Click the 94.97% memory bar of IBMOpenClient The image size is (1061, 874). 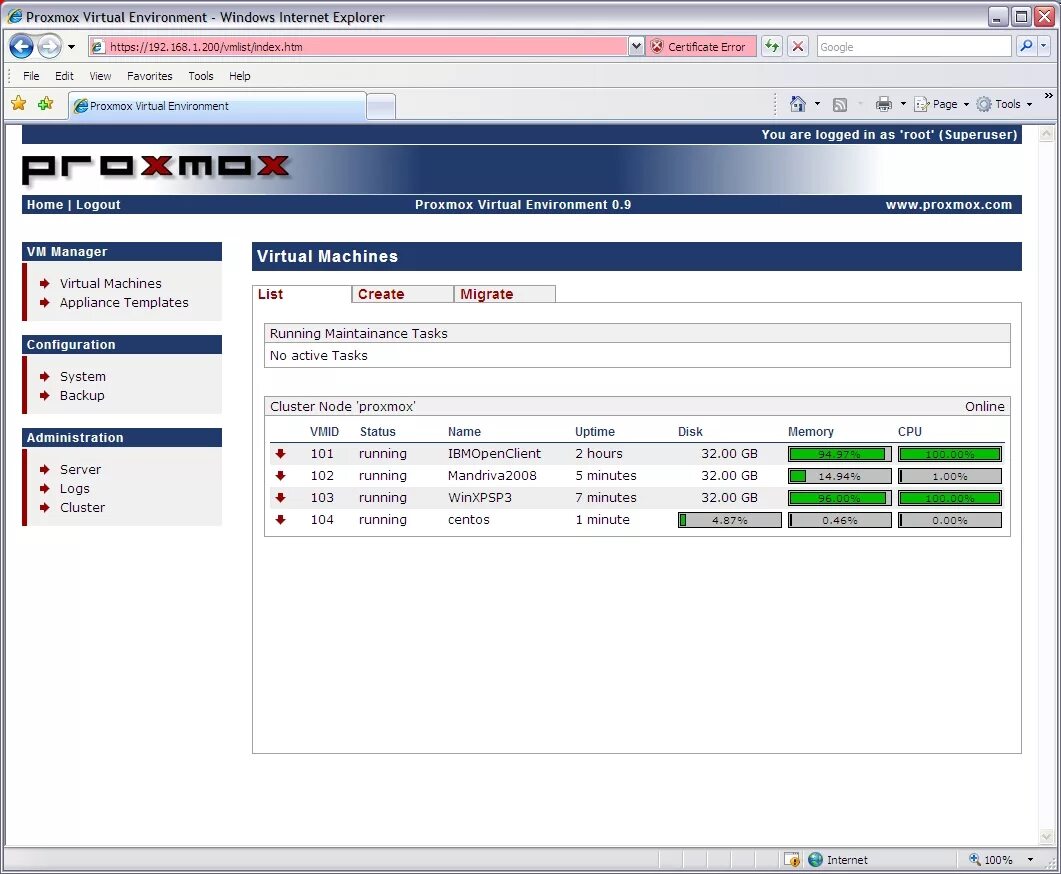point(840,454)
